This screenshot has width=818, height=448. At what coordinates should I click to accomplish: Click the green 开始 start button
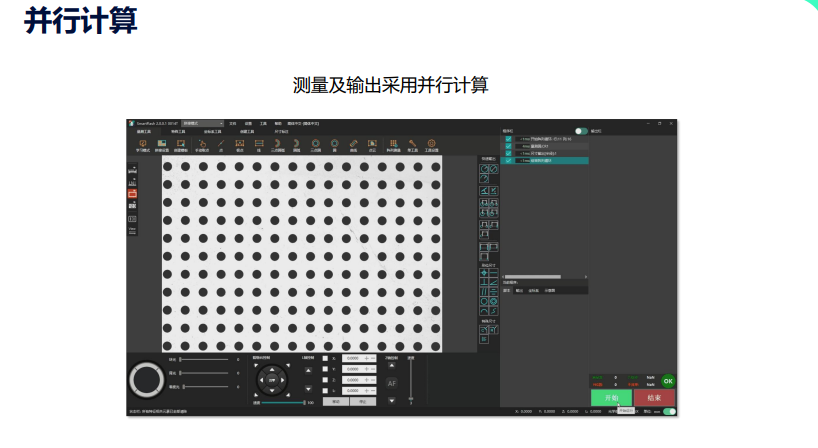[x=610, y=397]
